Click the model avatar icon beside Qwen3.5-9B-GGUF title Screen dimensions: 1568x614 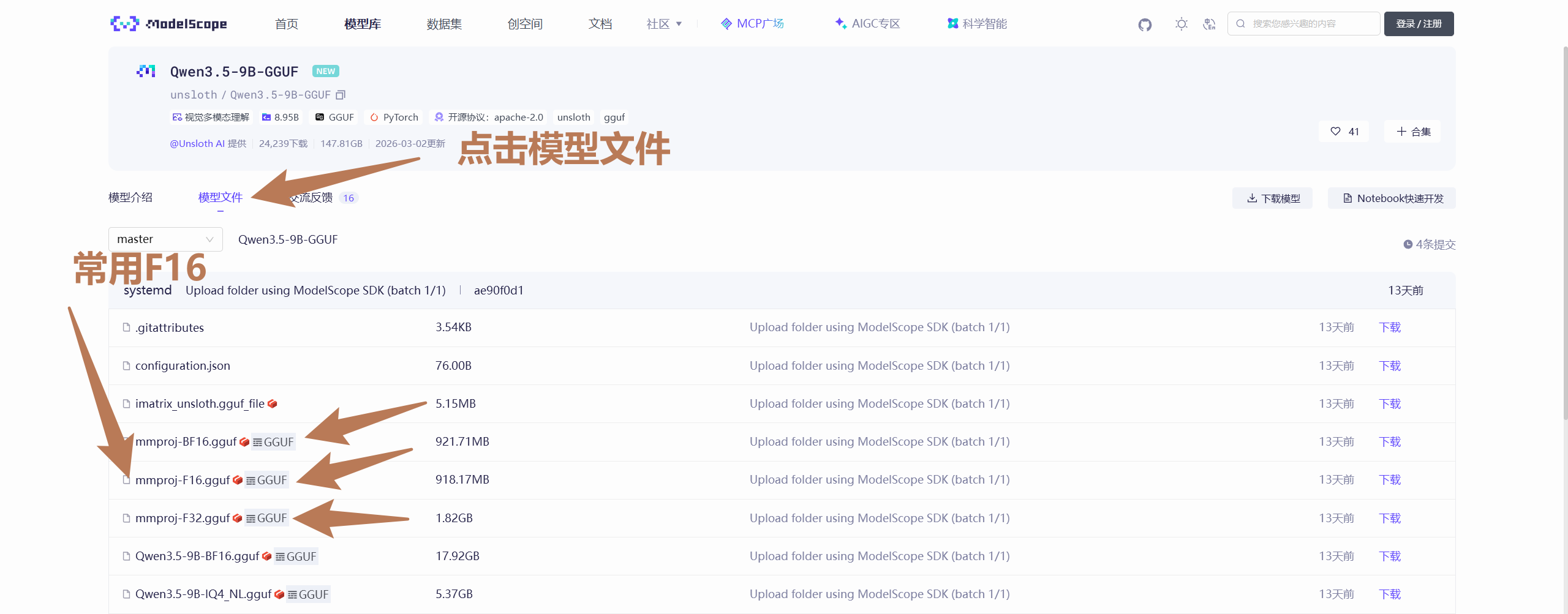pyautogui.click(x=146, y=71)
